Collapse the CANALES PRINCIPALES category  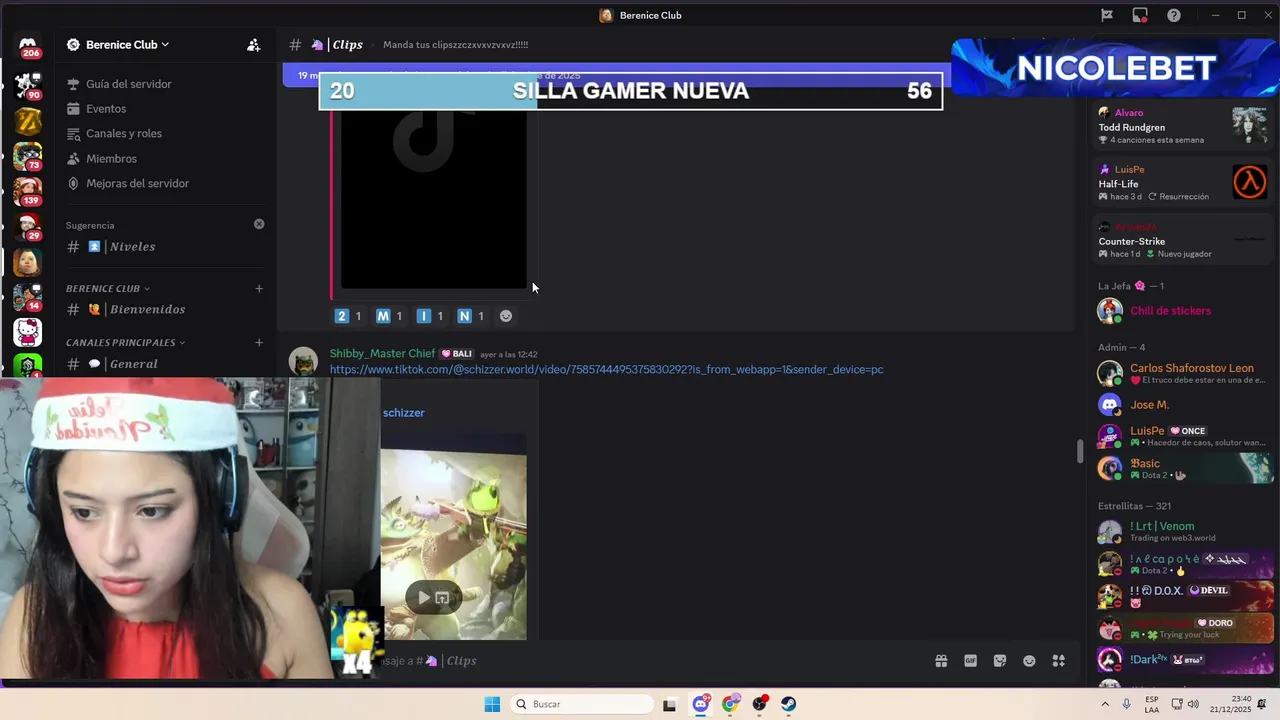(125, 342)
